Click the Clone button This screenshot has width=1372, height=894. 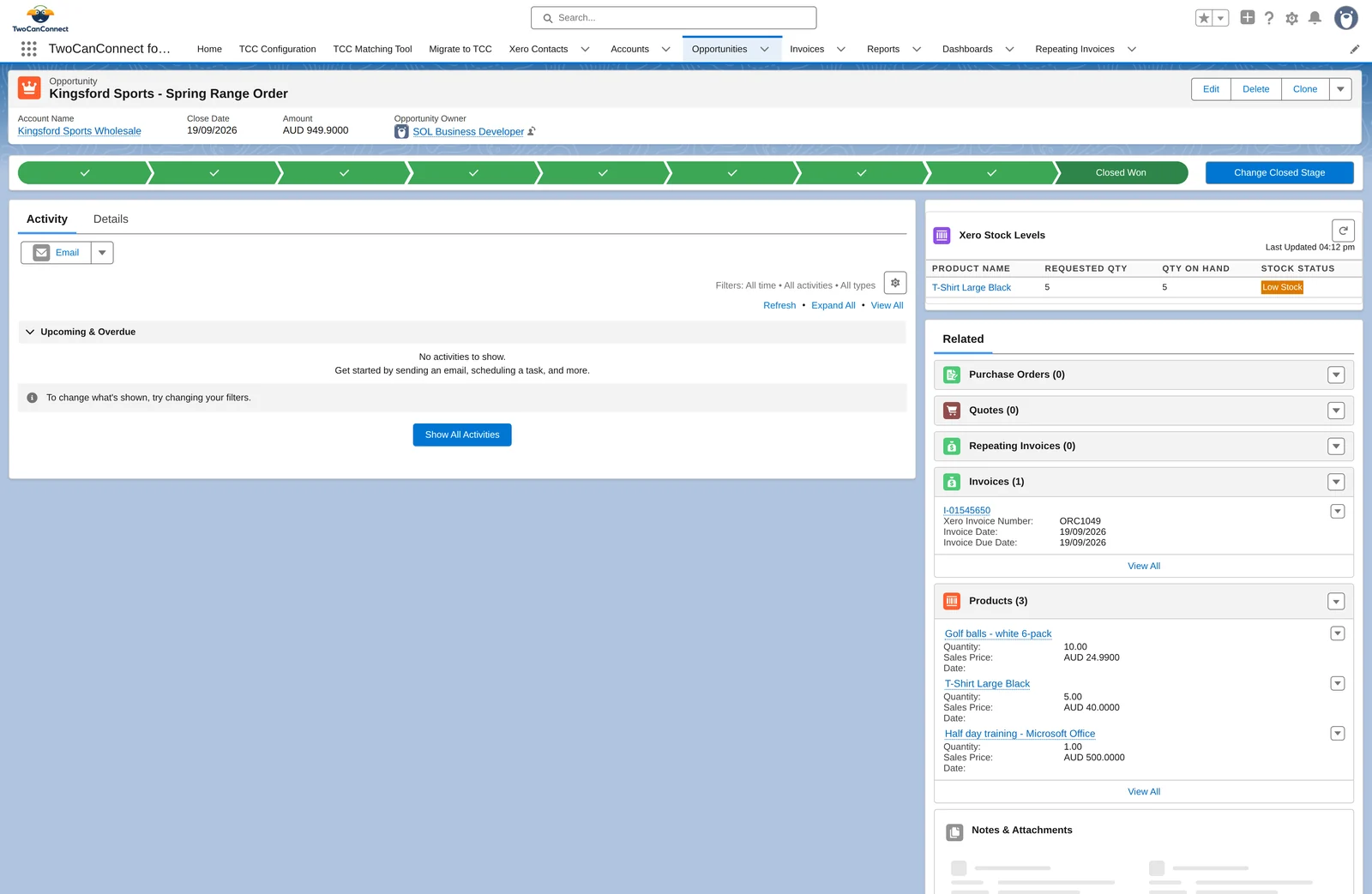tap(1305, 89)
